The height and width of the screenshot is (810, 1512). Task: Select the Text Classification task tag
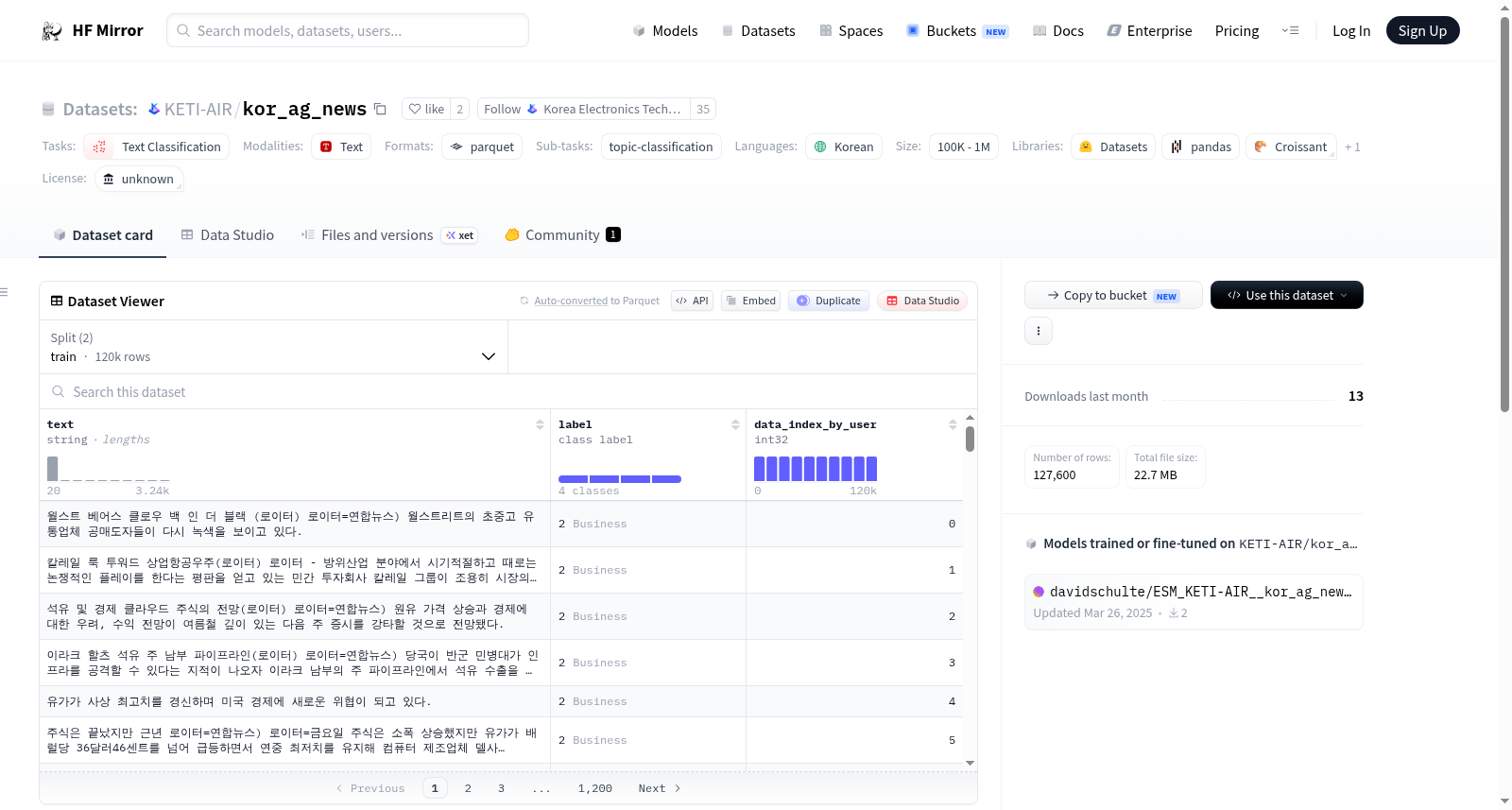(x=157, y=146)
